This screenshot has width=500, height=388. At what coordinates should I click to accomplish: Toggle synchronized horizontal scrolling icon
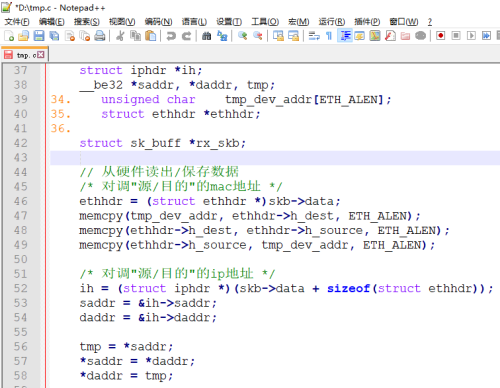293,36
